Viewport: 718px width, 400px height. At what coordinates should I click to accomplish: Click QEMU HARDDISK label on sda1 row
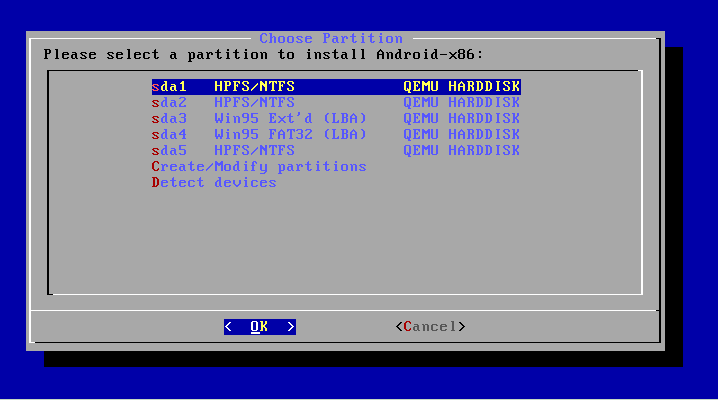461,87
